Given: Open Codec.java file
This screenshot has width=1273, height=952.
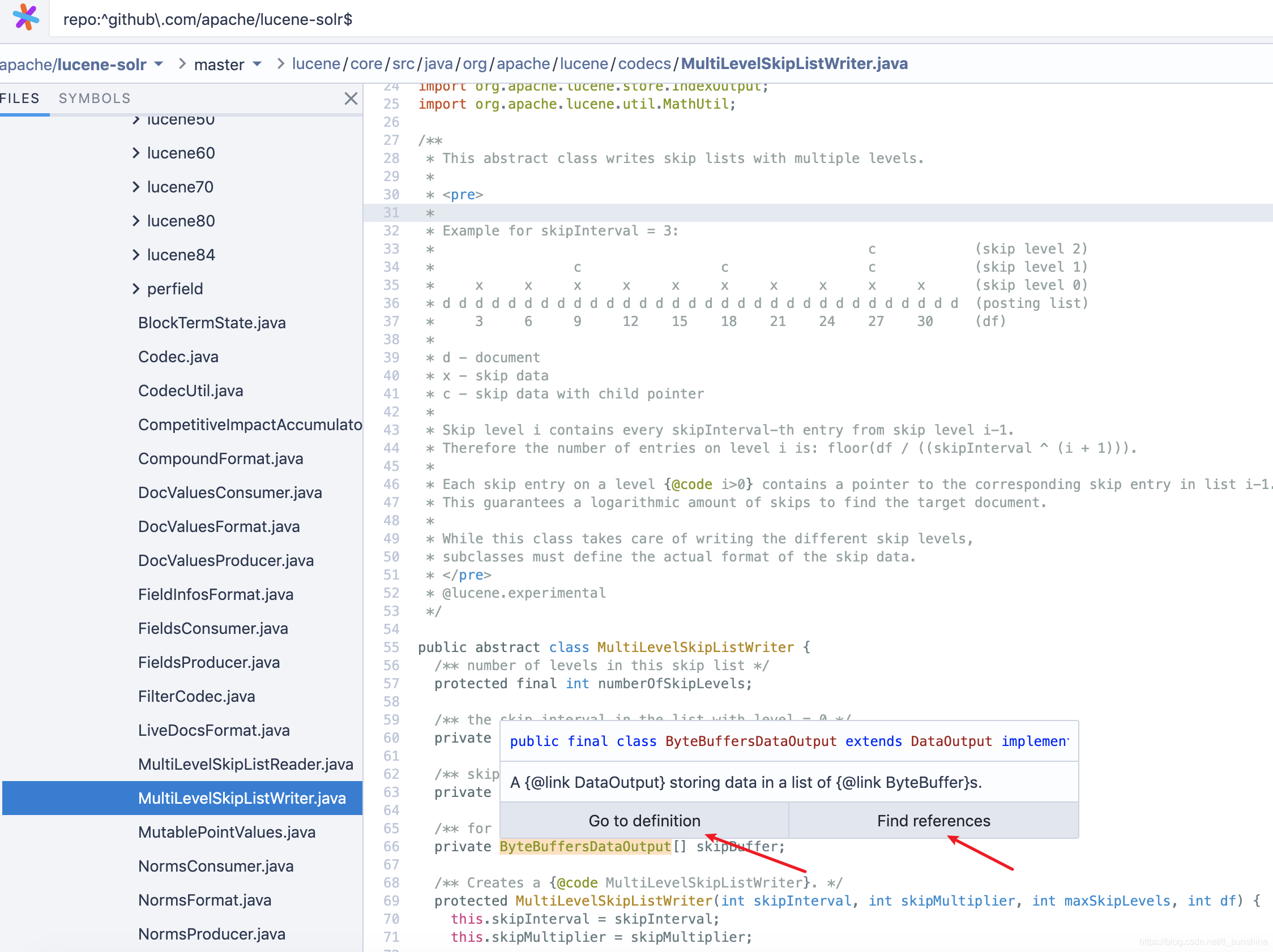Looking at the screenshot, I should (178, 357).
